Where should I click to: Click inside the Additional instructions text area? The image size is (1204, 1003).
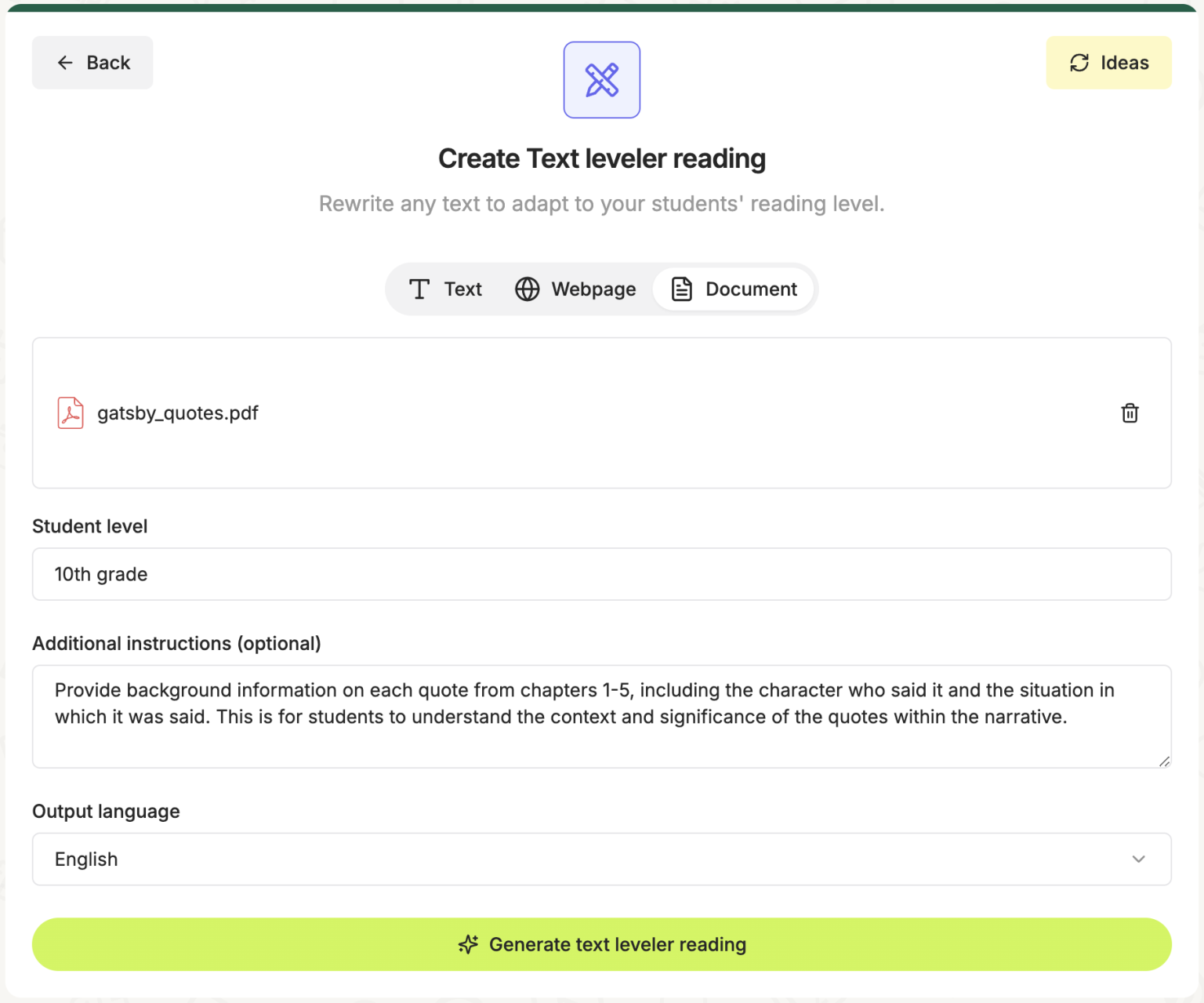600,715
